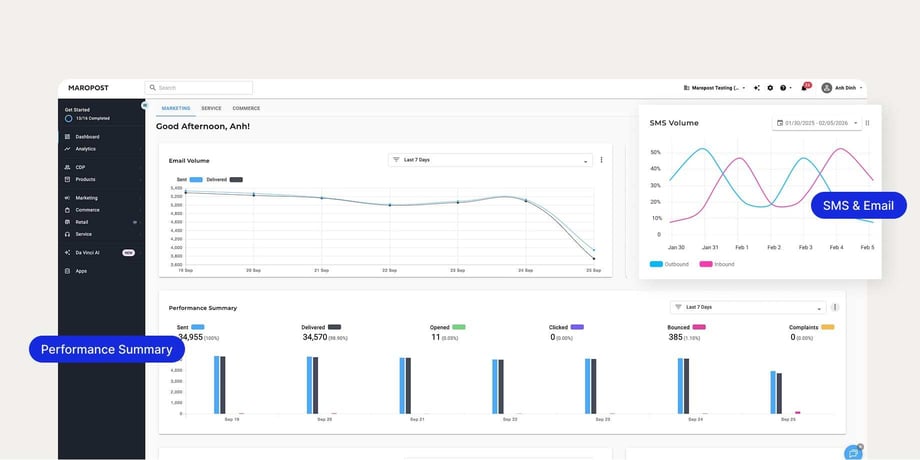Click the Commerce bag icon
This screenshot has width=920, height=460.
pos(67,210)
